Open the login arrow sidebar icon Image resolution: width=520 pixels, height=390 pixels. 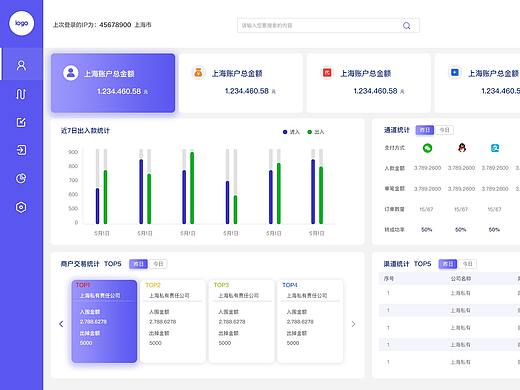21,150
